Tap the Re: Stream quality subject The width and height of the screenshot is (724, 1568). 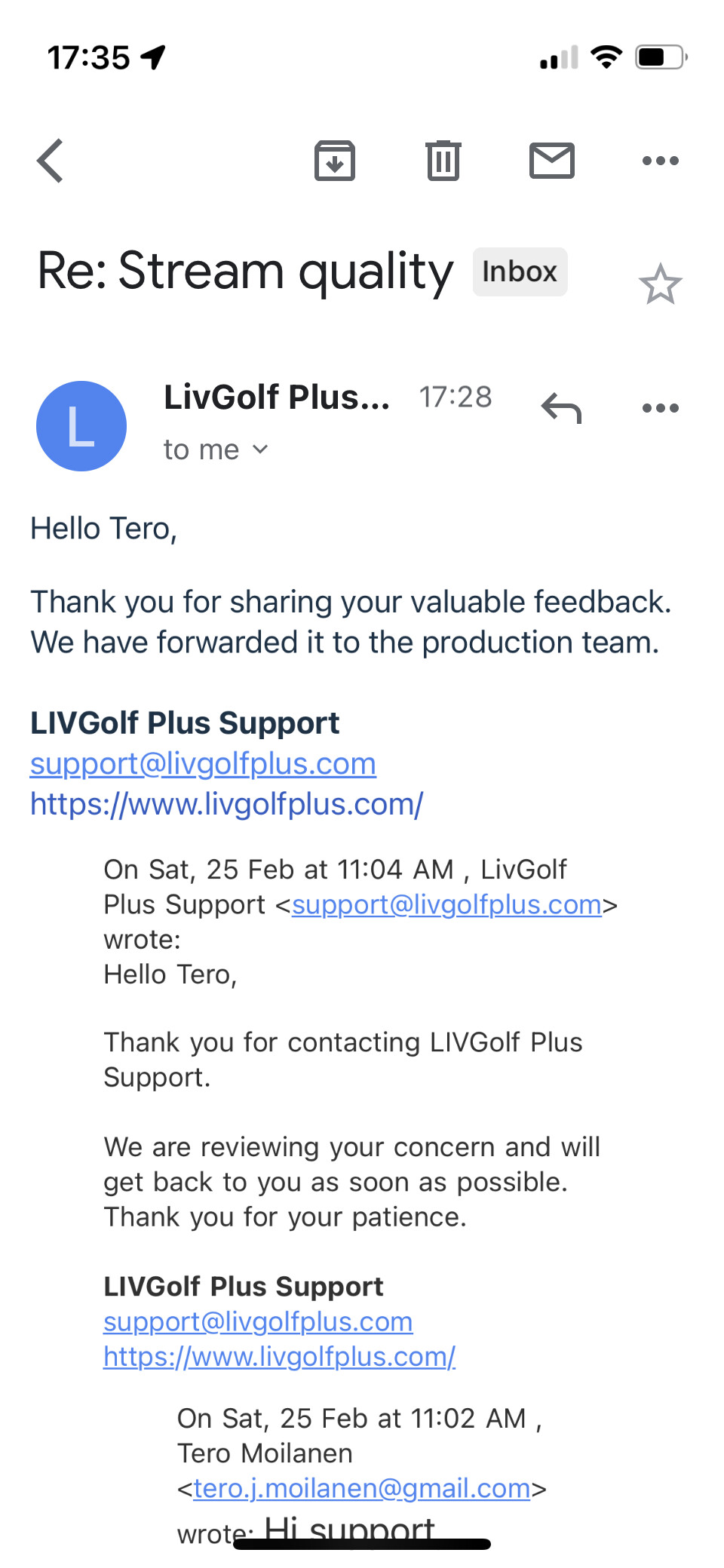[x=245, y=272]
